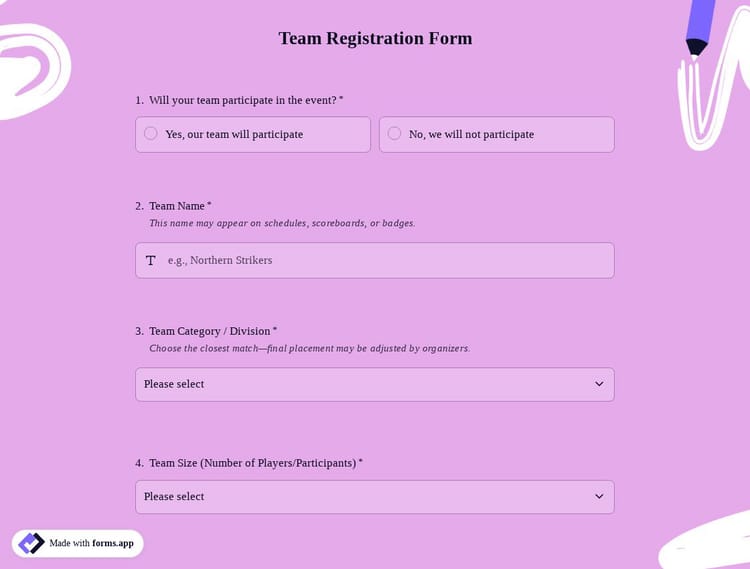Select "No, we will not participate" radio option

[395, 134]
